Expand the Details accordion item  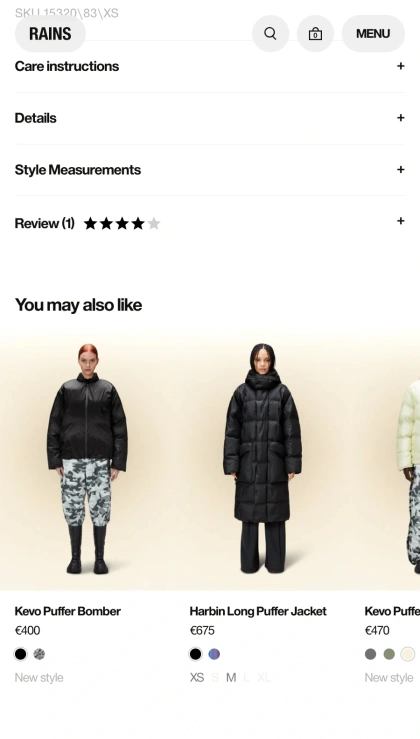pos(210,118)
